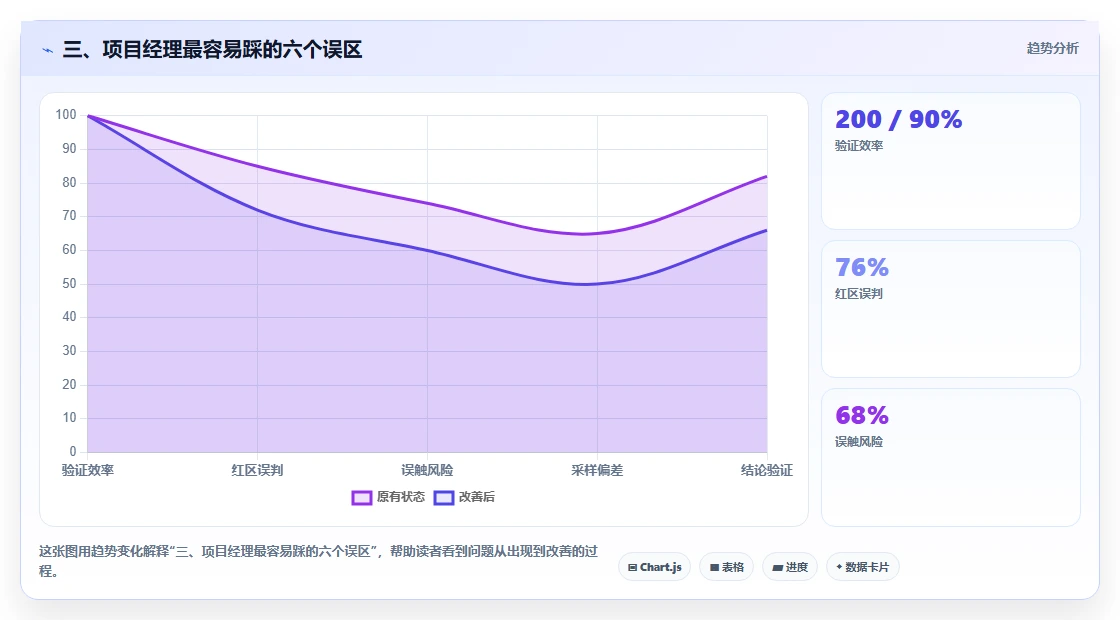The width and height of the screenshot is (1120, 620).
Task: Click the 趋势分析 label in header
Action: coord(1052,49)
